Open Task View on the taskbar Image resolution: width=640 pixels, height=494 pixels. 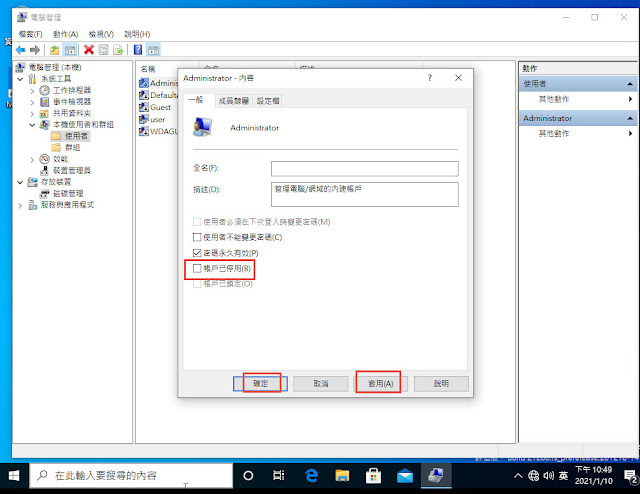click(279, 476)
